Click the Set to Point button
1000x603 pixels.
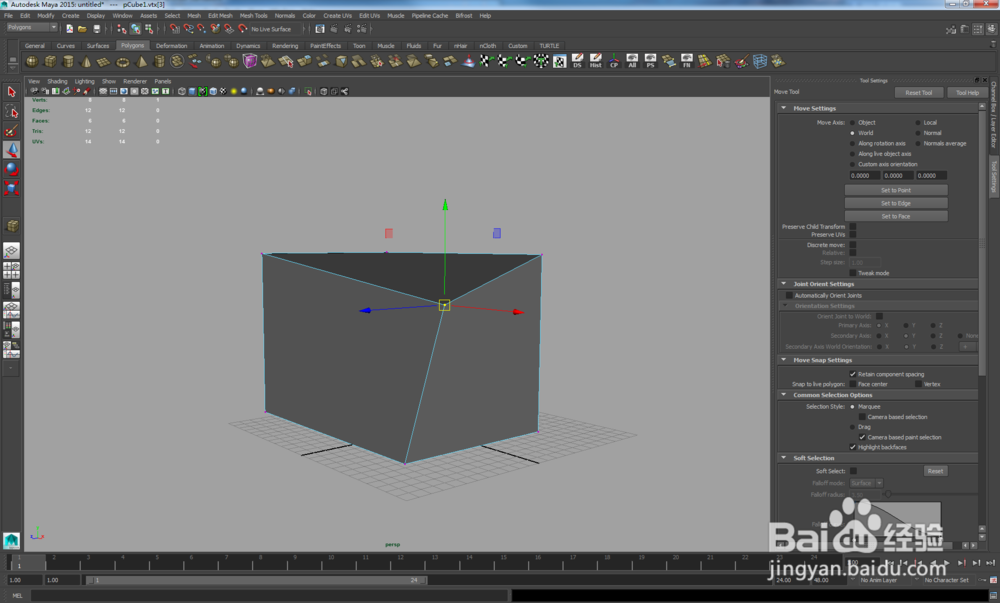[x=896, y=190]
